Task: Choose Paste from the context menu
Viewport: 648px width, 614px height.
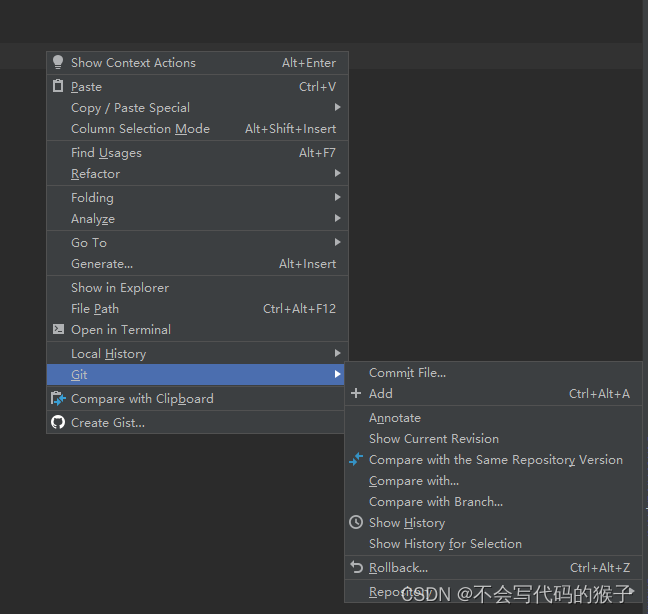Action: [x=197, y=86]
